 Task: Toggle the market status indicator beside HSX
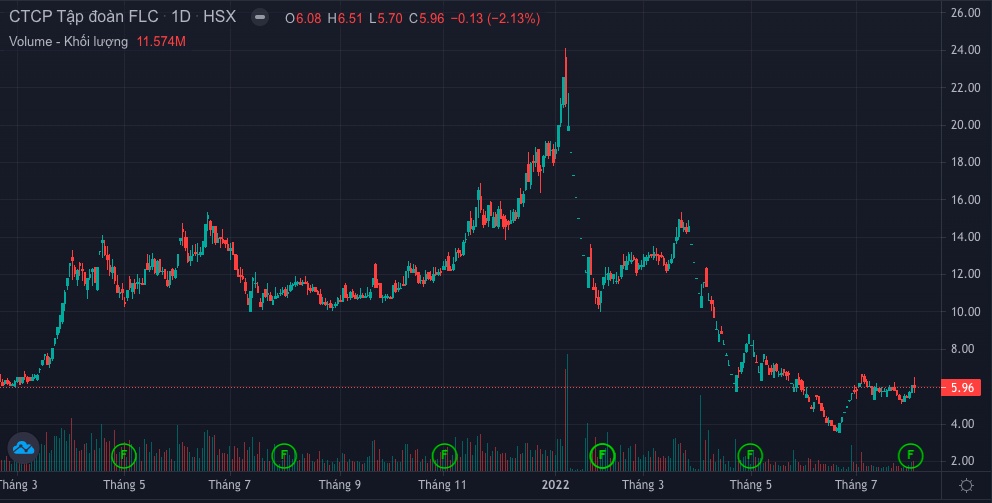pyautogui.click(x=259, y=18)
